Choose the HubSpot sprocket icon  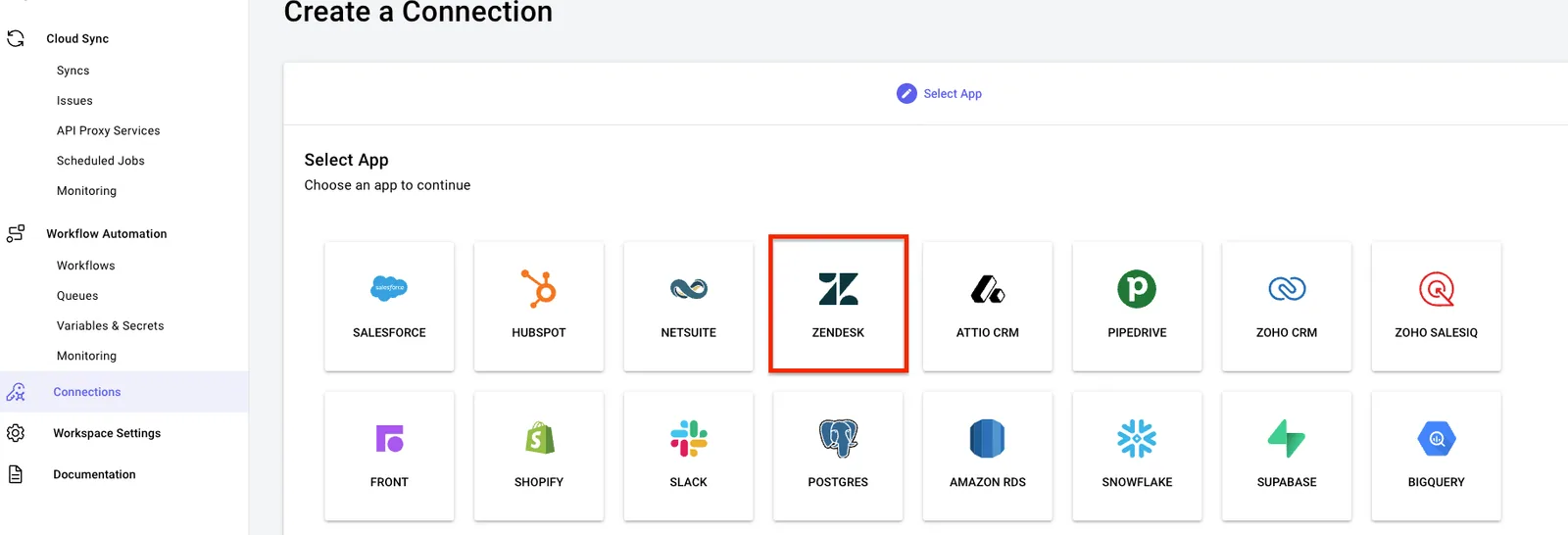pos(538,288)
